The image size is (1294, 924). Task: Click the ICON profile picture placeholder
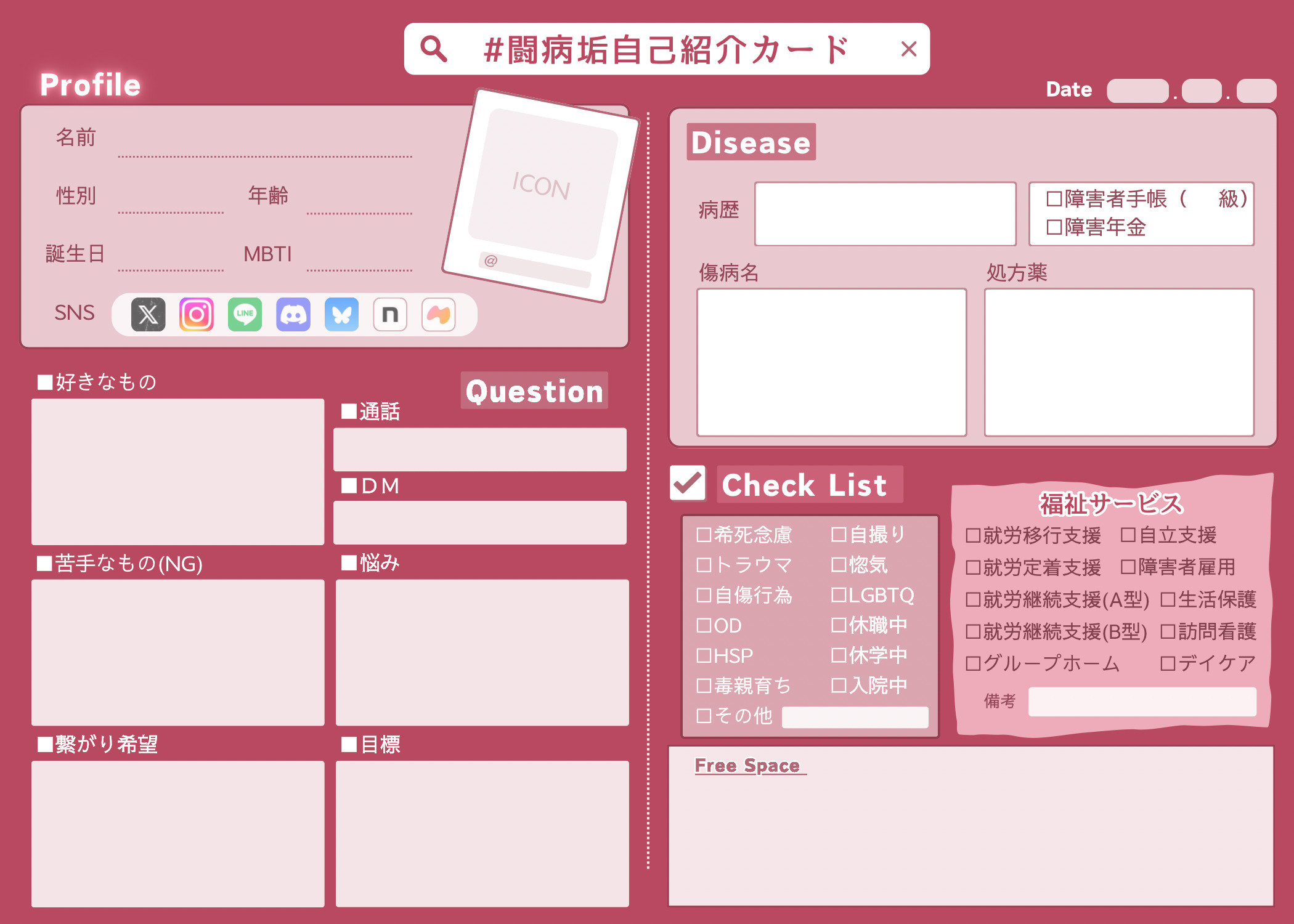point(542,185)
